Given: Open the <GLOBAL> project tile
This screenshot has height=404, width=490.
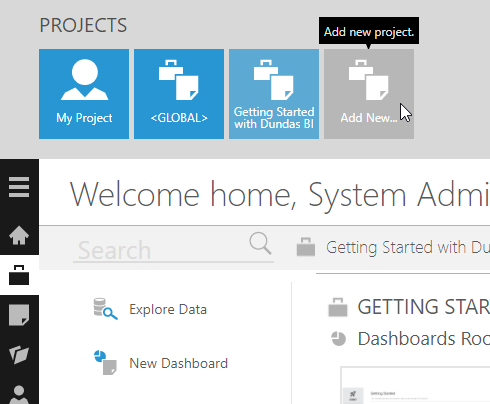Looking at the screenshot, I should [x=179, y=94].
